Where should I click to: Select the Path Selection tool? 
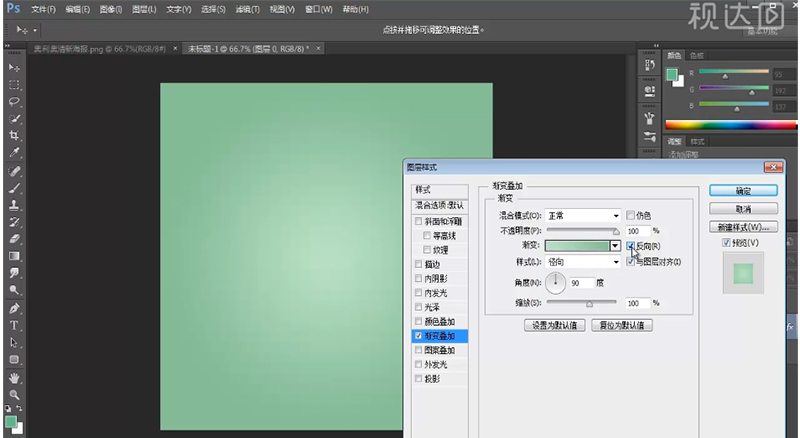14,343
